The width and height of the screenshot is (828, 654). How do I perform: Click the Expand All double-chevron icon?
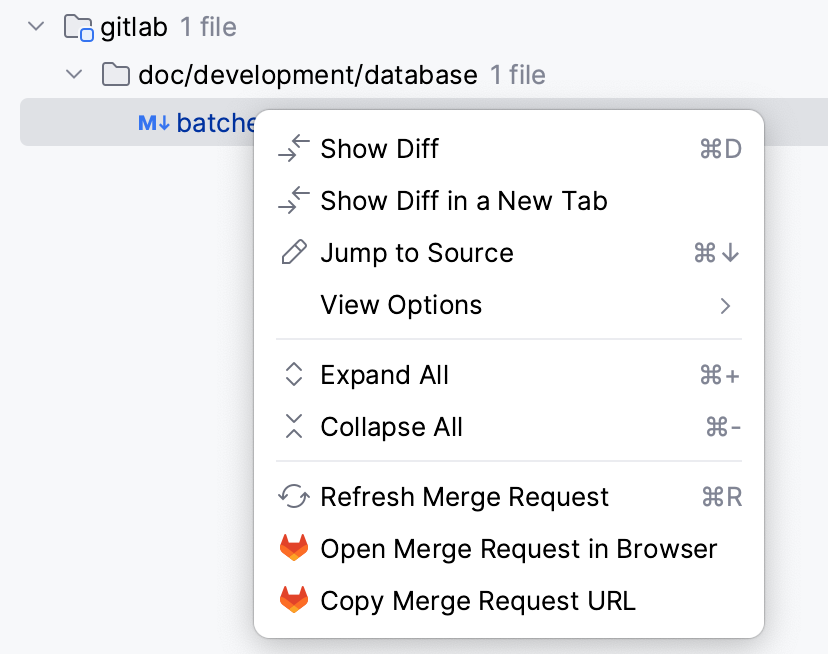point(293,374)
